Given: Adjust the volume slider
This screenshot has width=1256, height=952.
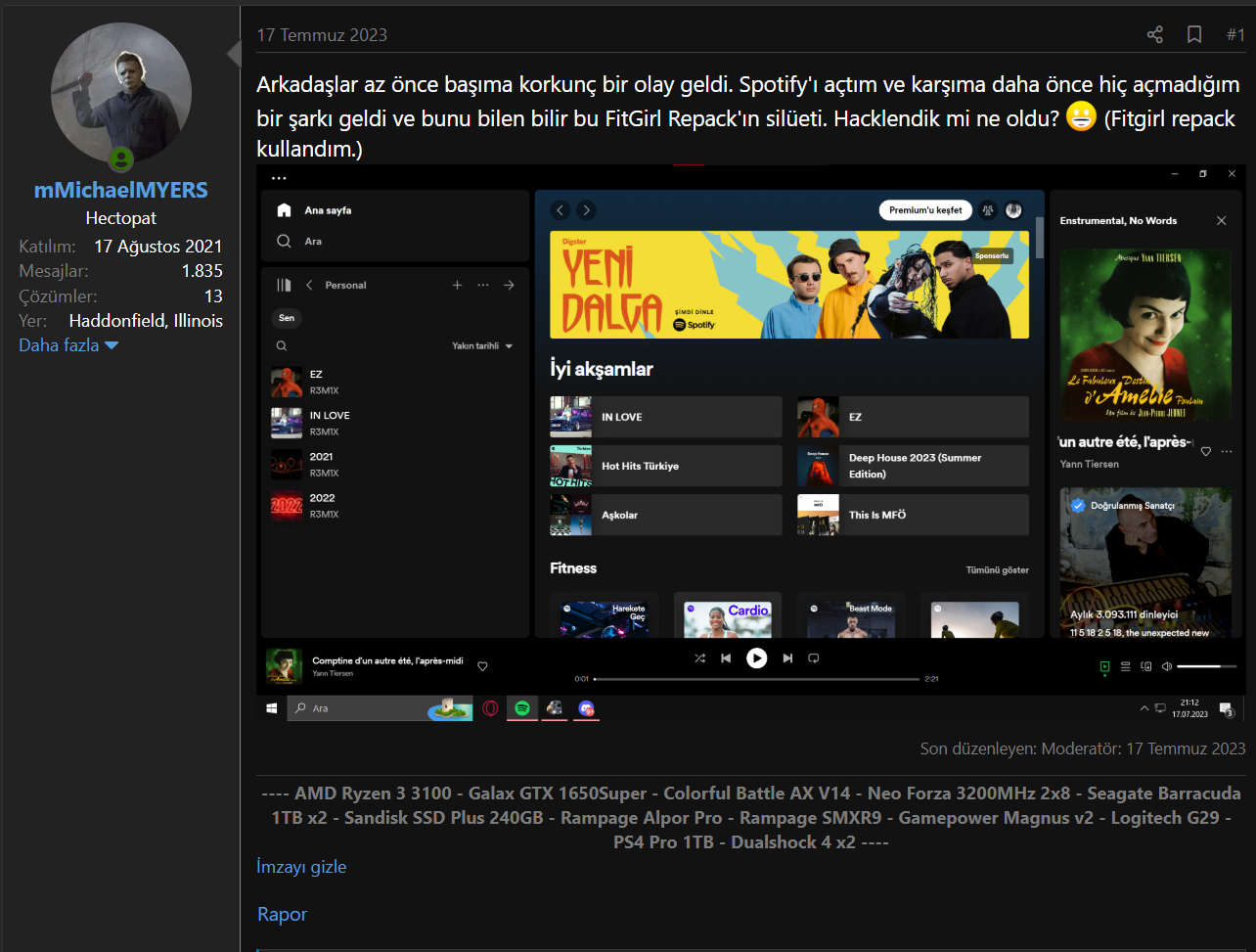Looking at the screenshot, I should pos(1206,667).
